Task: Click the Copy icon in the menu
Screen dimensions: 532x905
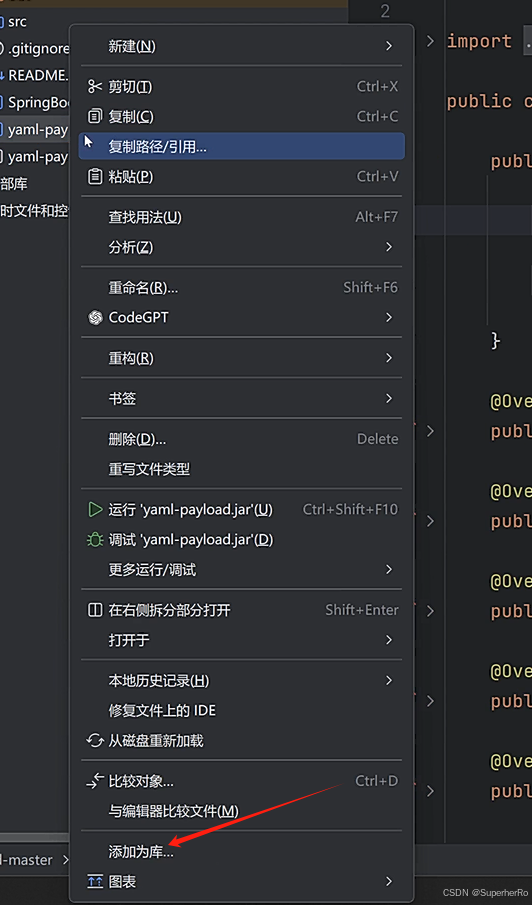Action: coord(95,117)
